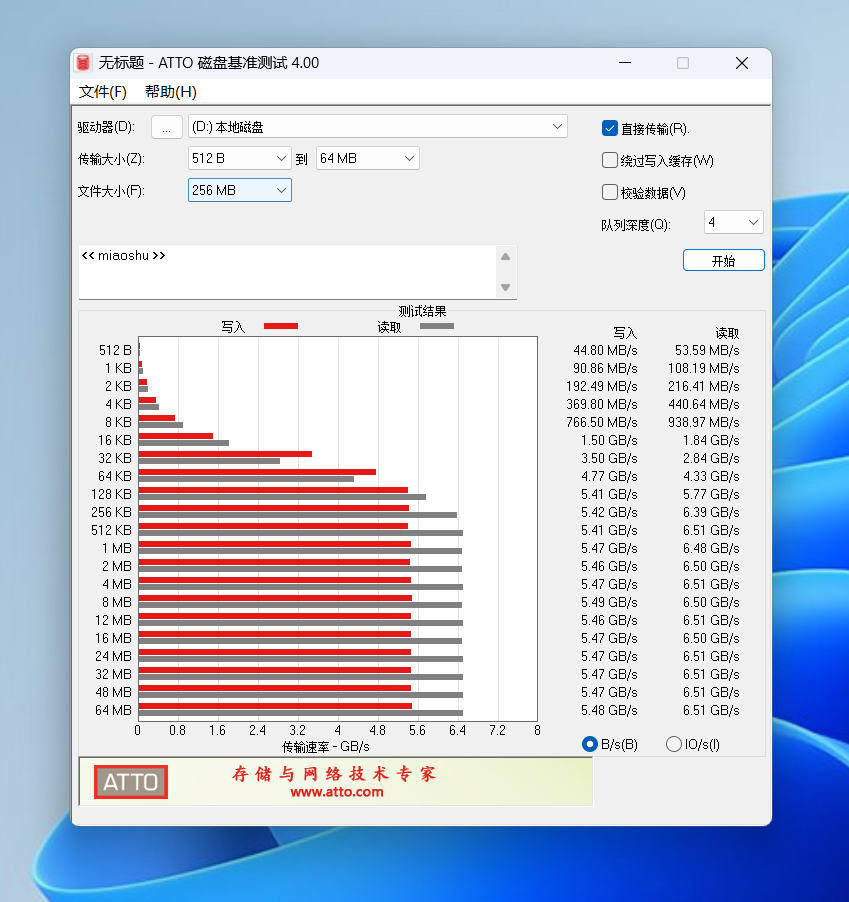
Task: Click the 32 KB write value 3.50 GB/s
Action: (609, 458)
